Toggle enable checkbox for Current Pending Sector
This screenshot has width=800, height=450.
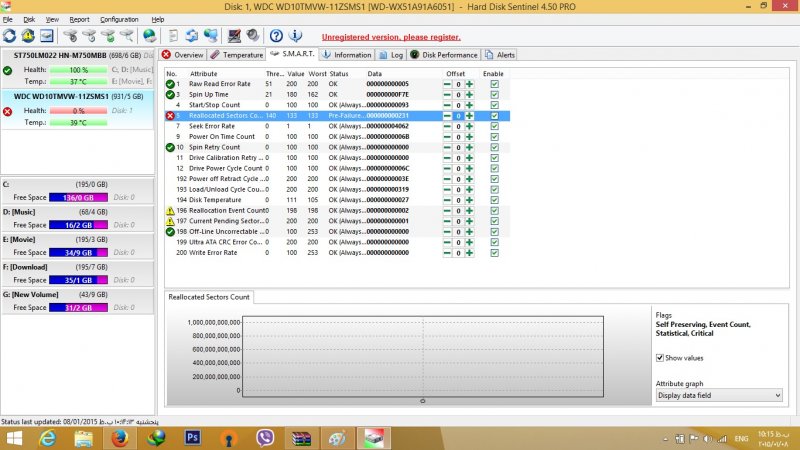pyautogui.click(x=494, y=221)
